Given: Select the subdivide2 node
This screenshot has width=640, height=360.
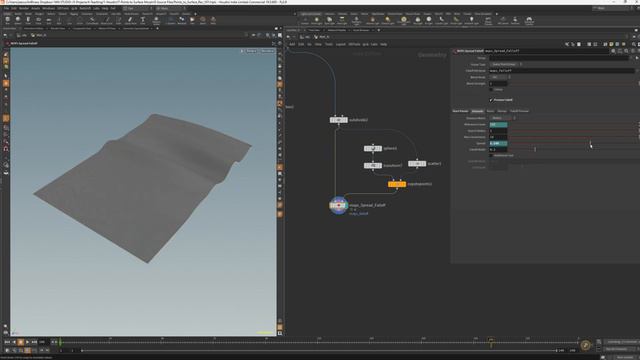Looking at the screenshot, I should coord(338,120).
